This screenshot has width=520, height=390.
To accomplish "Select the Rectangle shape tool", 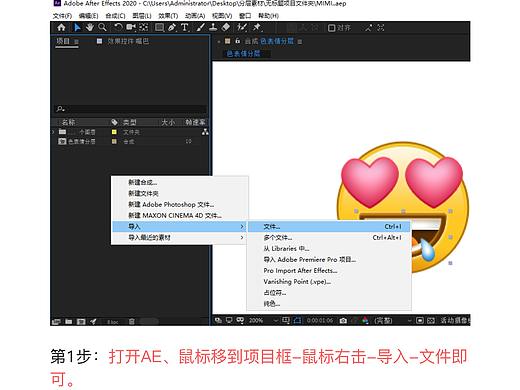I will [x=160, y=28].
